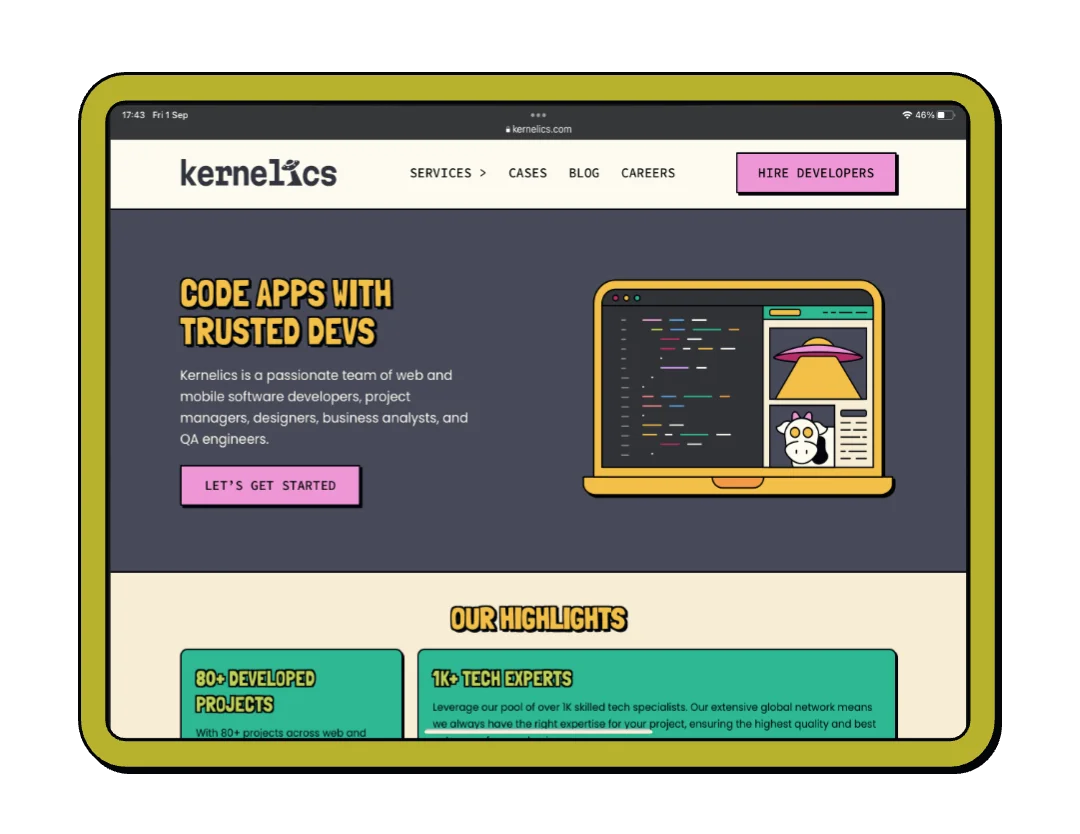
Task: Tap the kernelics.com address bar
Action: coord(539,129)
